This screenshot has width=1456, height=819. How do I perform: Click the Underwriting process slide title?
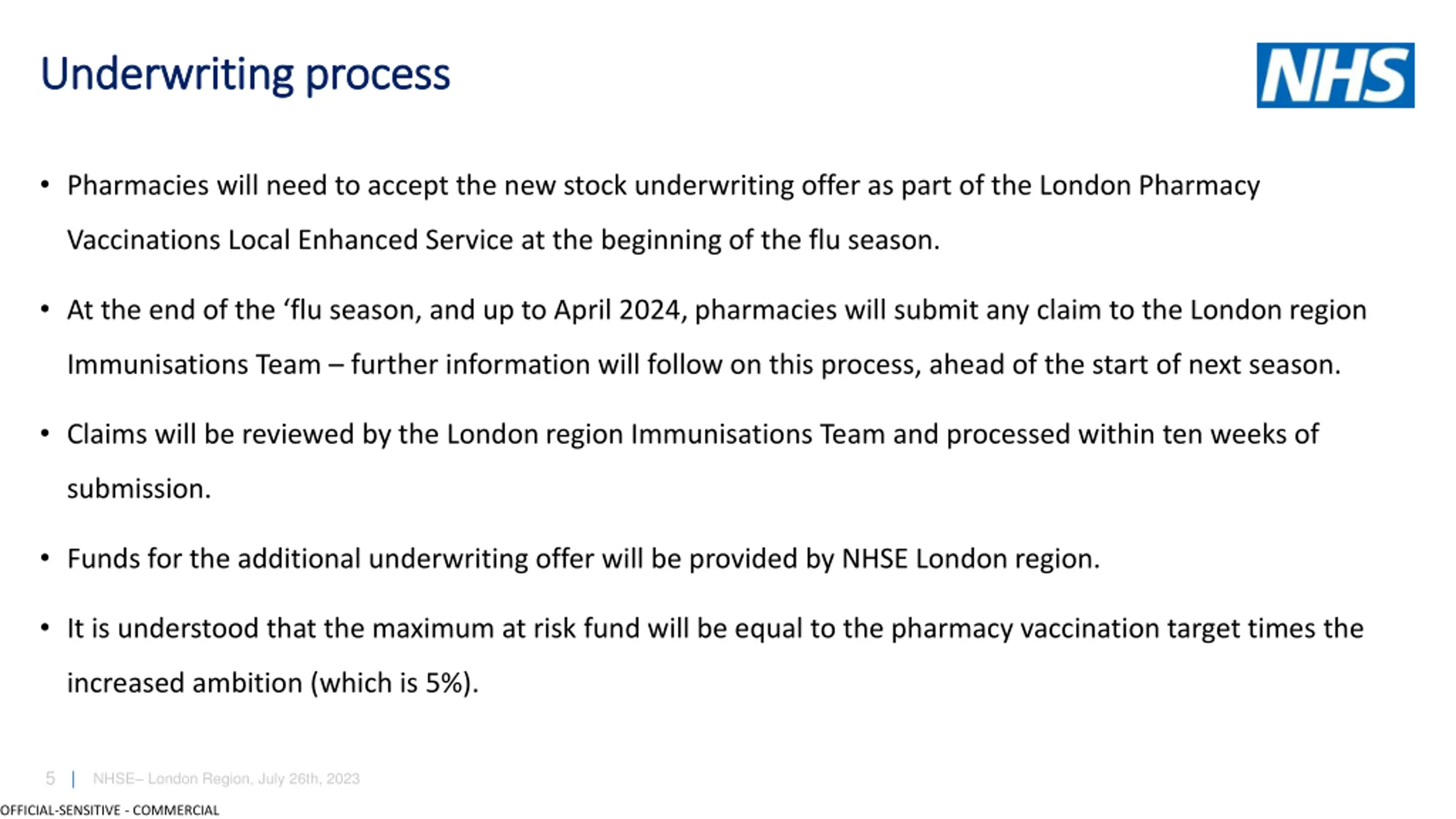pos(245,73)
